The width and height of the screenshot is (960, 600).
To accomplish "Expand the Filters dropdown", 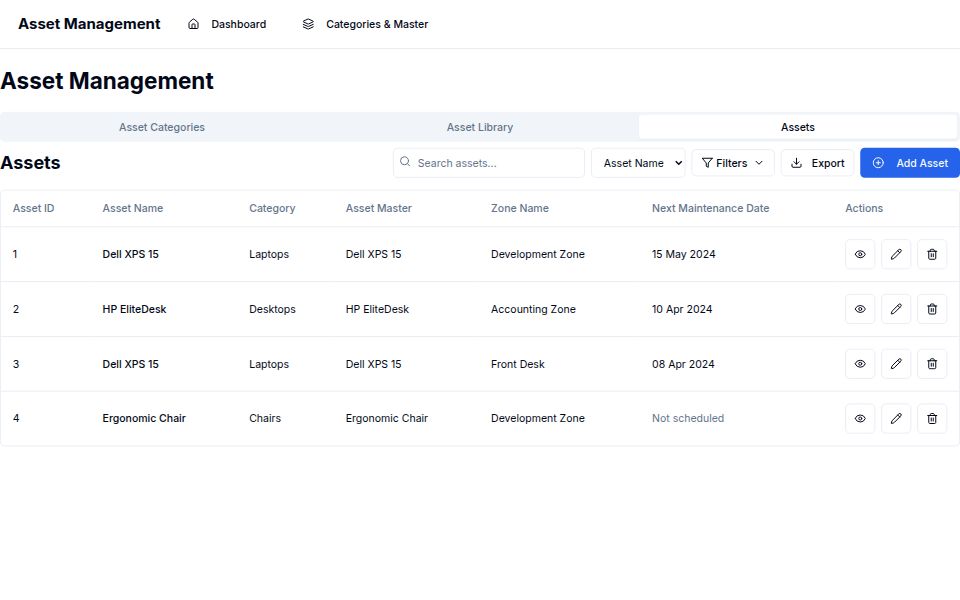I will click(732, 163).
